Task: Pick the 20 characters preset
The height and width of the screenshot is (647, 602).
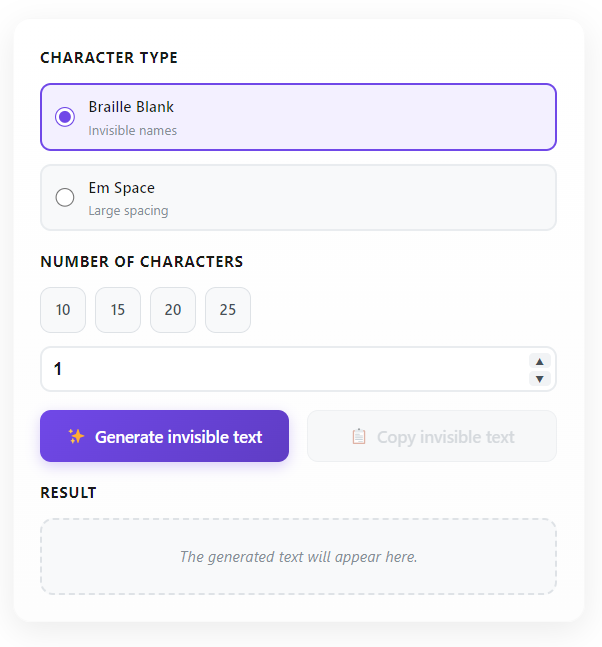Action: tap(173, 310)
